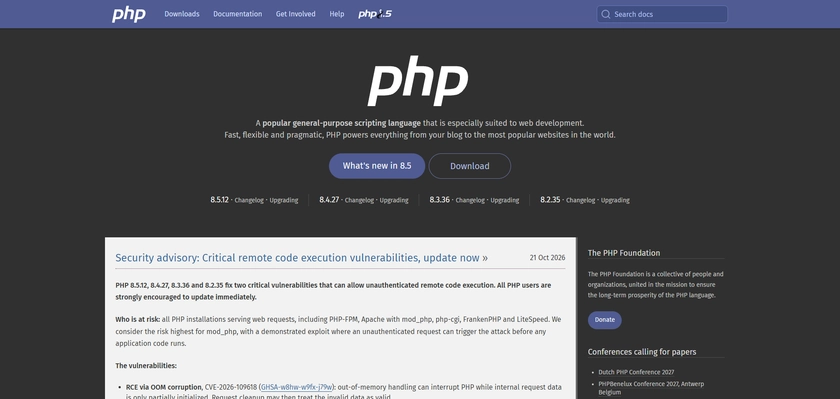Open the Changelog for 8.3.36
The width and height of the screenshot is (840, 399).
[x=470, y=200]
